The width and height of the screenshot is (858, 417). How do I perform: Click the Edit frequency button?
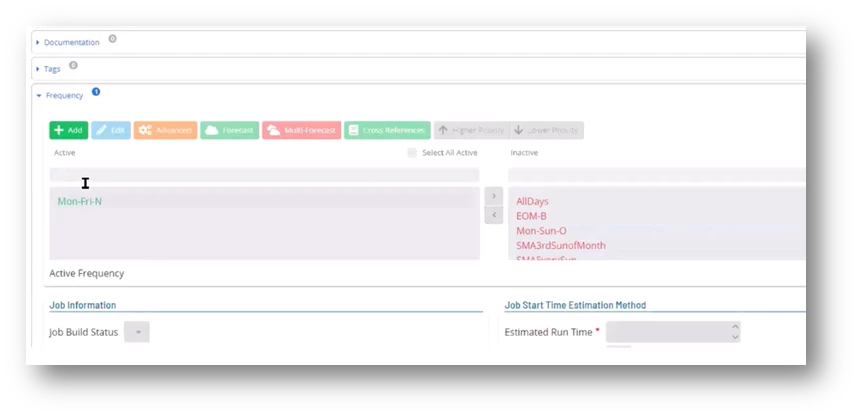111,130
